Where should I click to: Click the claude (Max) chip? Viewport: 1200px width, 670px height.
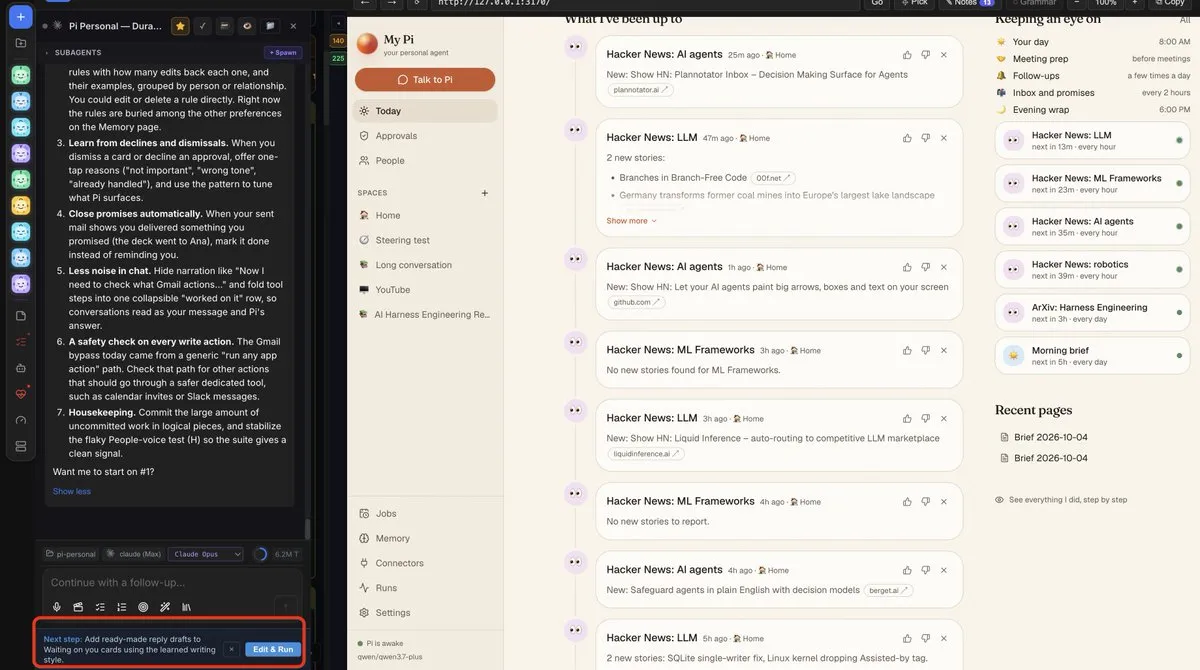pos(133,554)
